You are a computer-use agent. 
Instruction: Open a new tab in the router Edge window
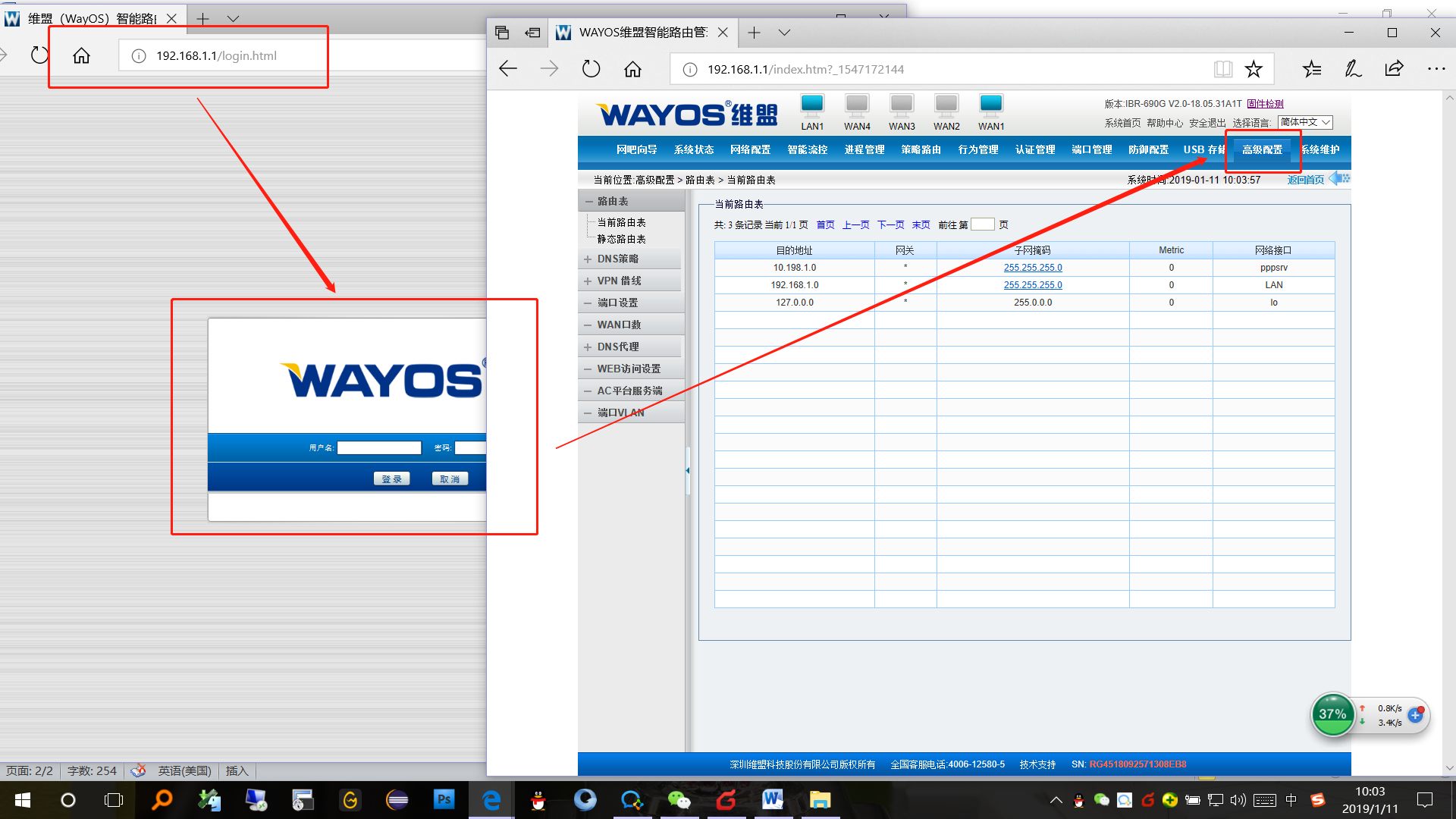coord(754,33)
